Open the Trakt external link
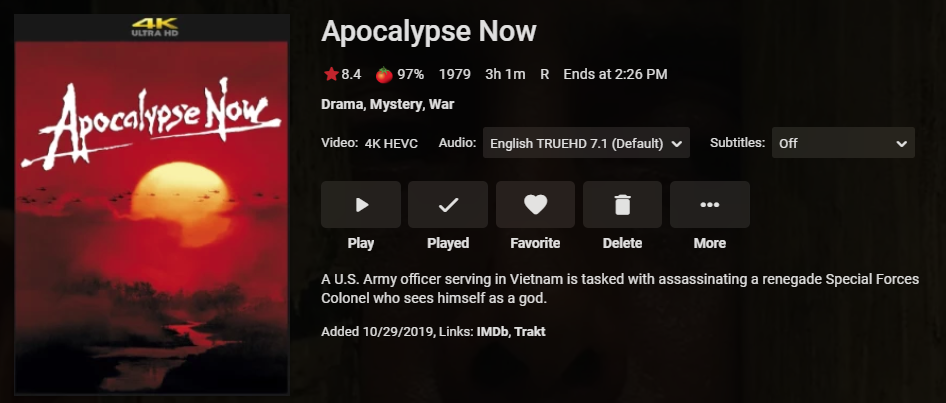 point(530,331)
